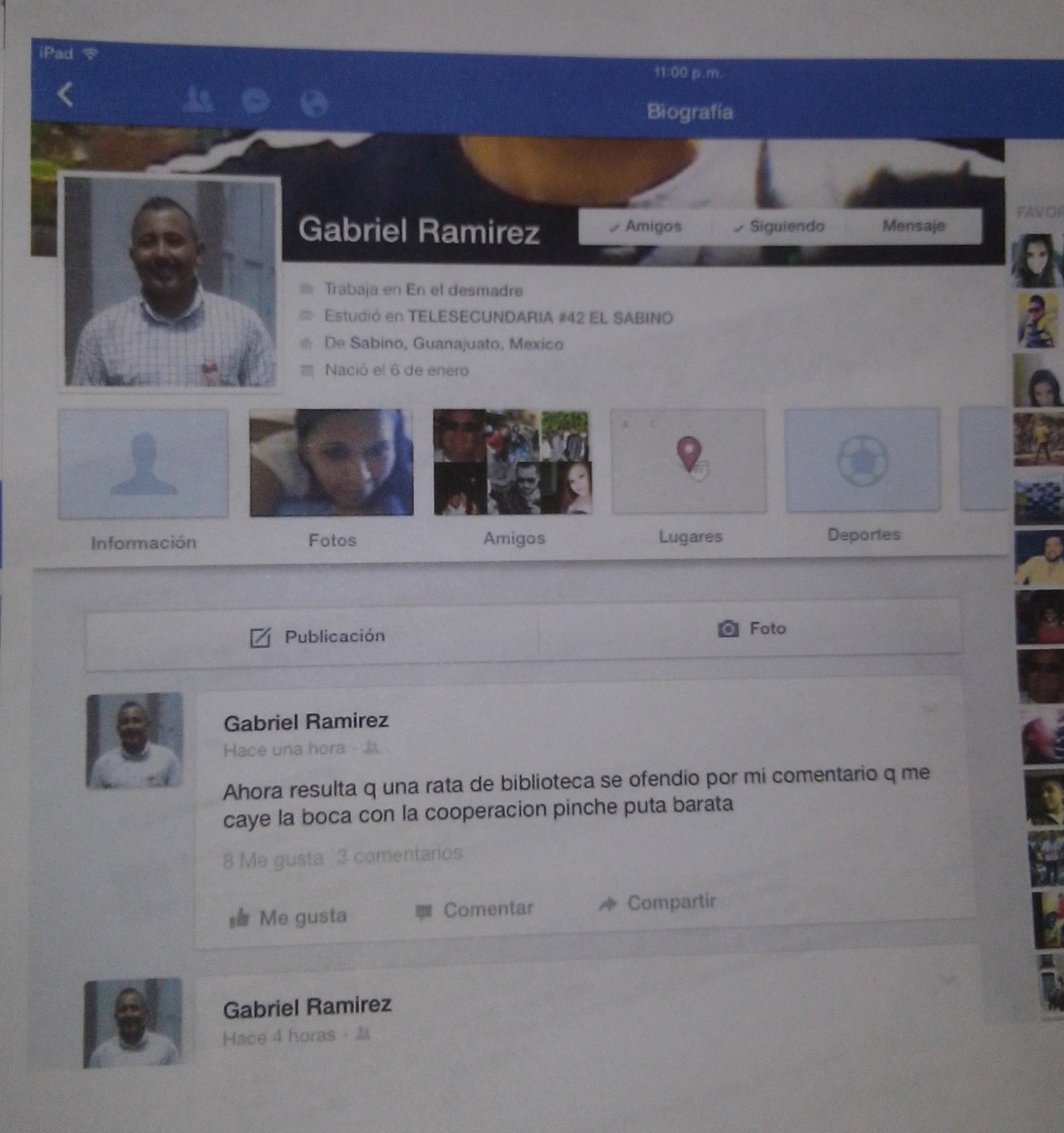
Task: Open the Deportes section tile
Action: [862, 459]
